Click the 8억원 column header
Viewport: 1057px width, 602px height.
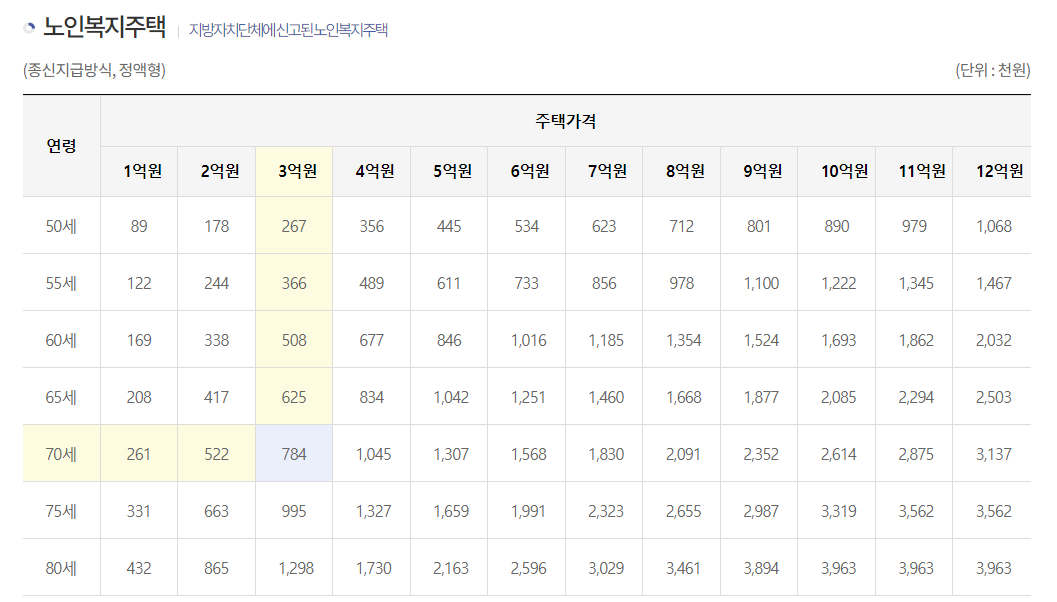coord(682,171)
